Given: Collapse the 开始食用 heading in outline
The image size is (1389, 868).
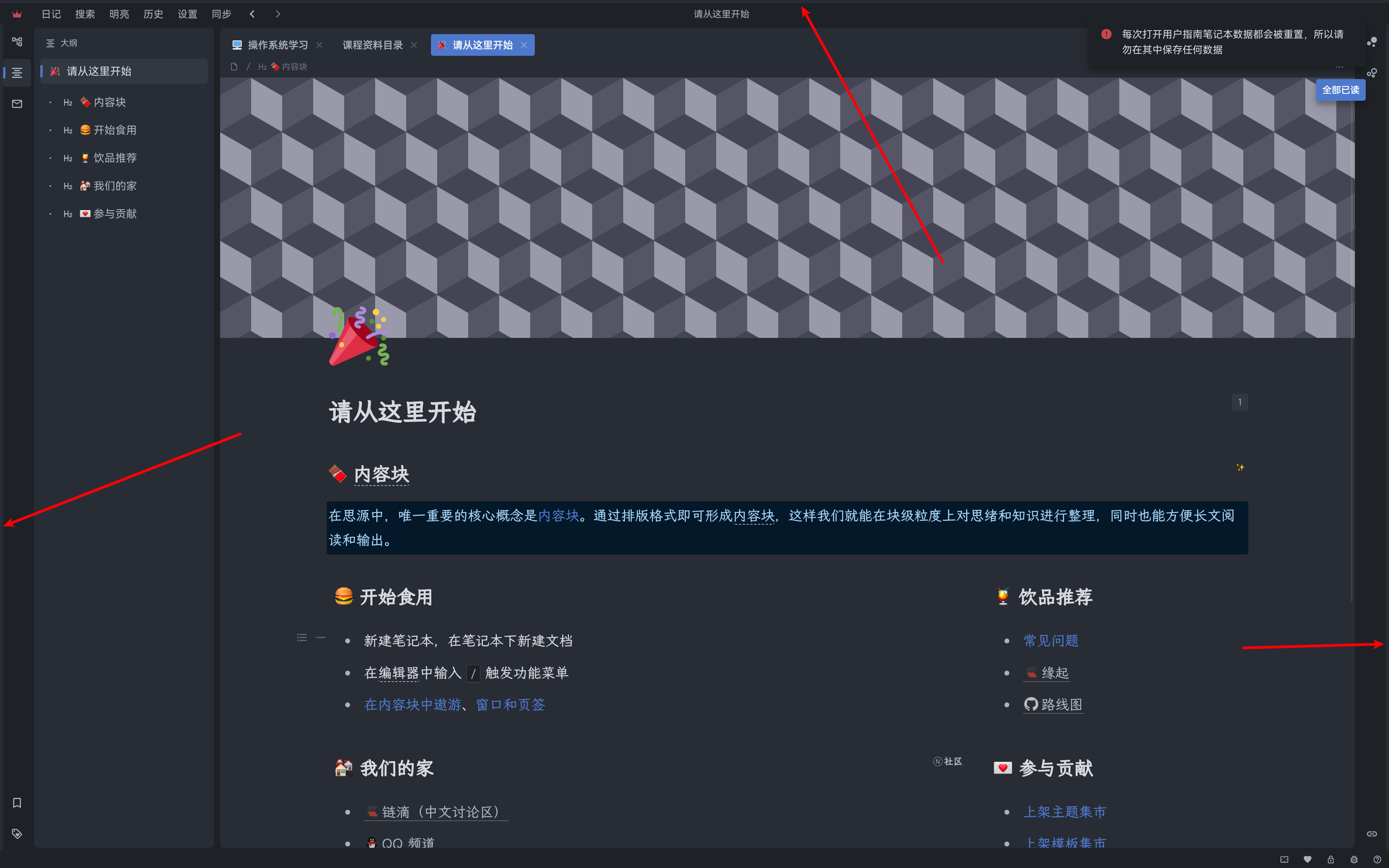Looking at the screenshot, I should (x=50, y=130).
